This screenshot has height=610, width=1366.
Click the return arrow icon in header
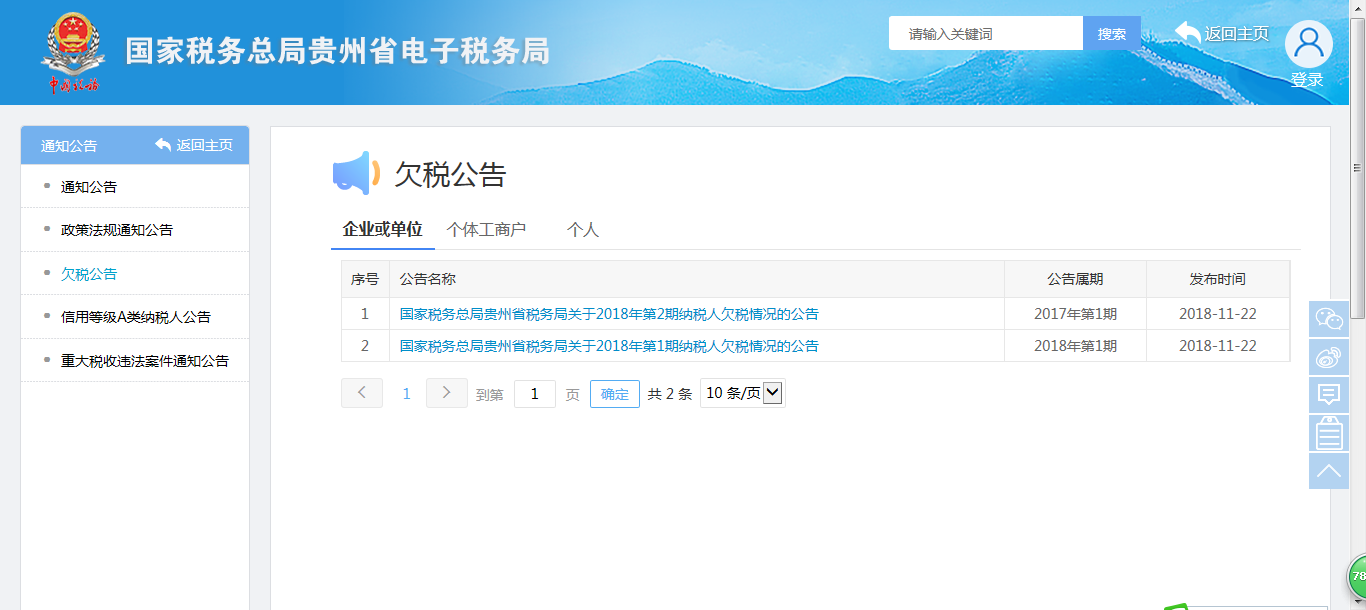pyautogui.click(x=1188, y=33)
